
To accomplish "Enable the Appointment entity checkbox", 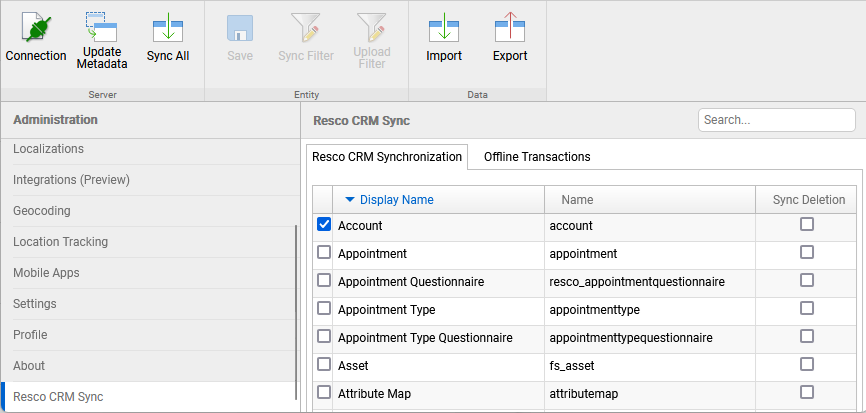I will coord(324,253).
